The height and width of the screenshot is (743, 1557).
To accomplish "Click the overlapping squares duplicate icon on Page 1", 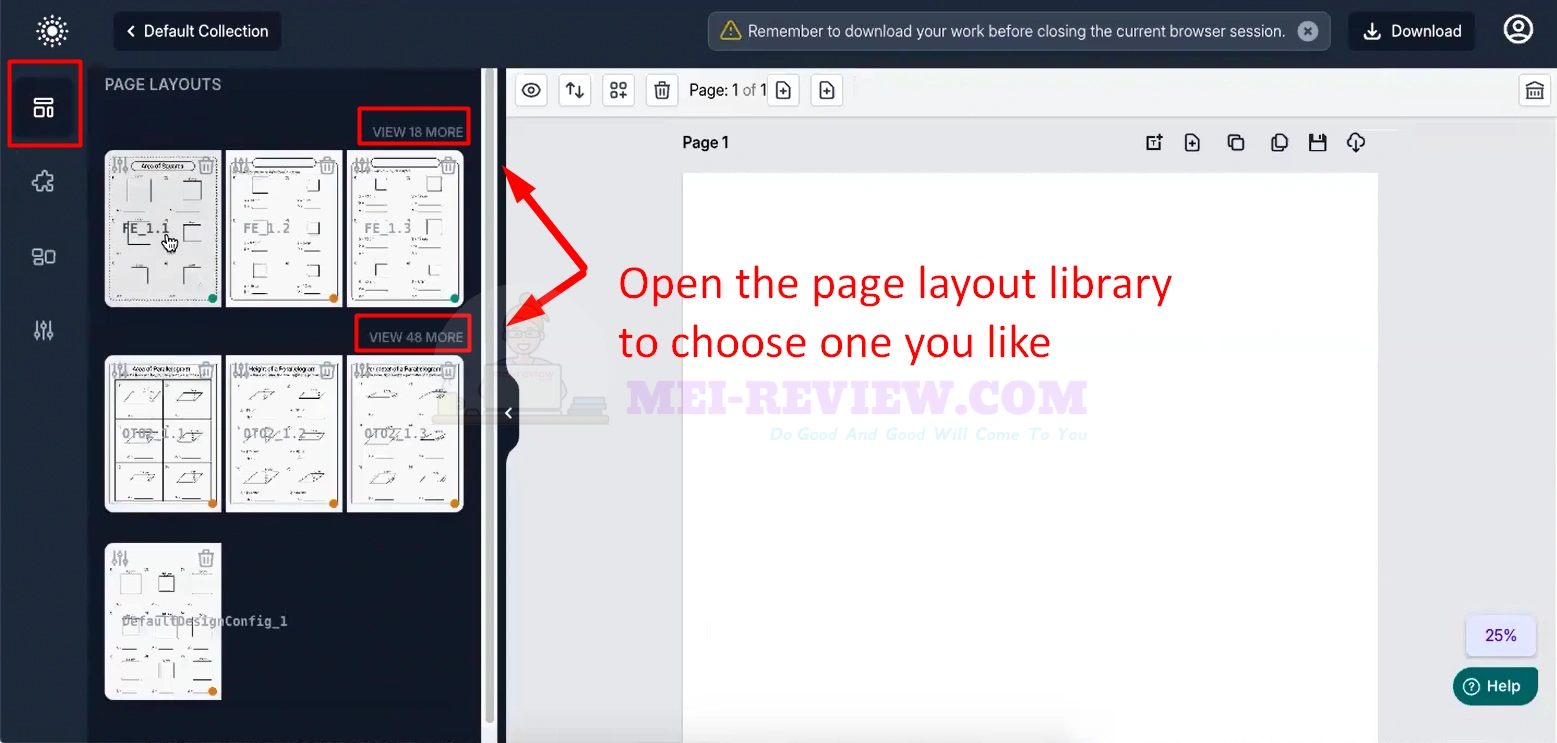I will pos(1236,143).
